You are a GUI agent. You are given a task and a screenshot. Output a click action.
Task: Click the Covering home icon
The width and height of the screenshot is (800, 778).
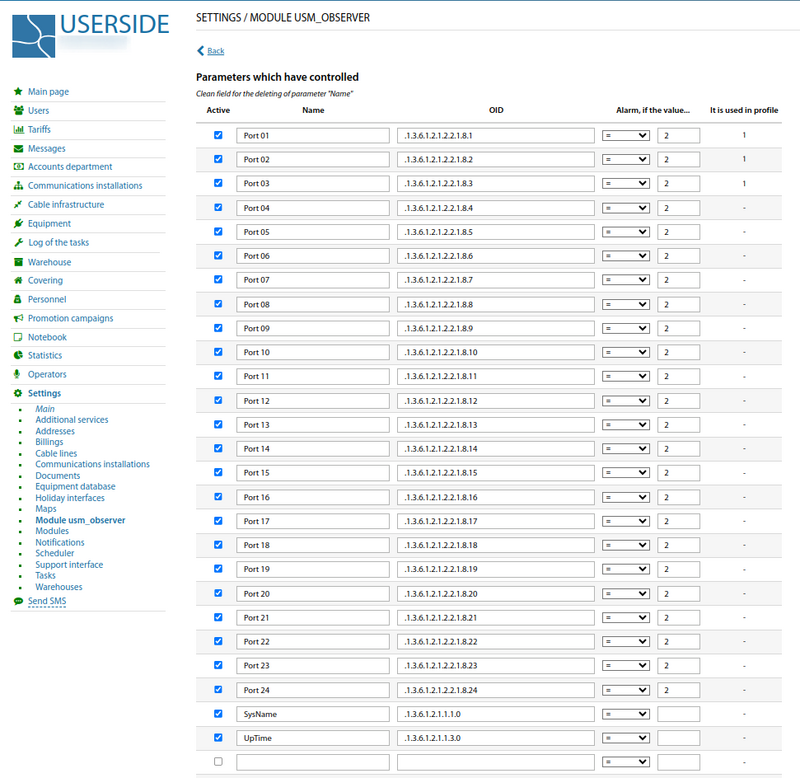[18, 281]
